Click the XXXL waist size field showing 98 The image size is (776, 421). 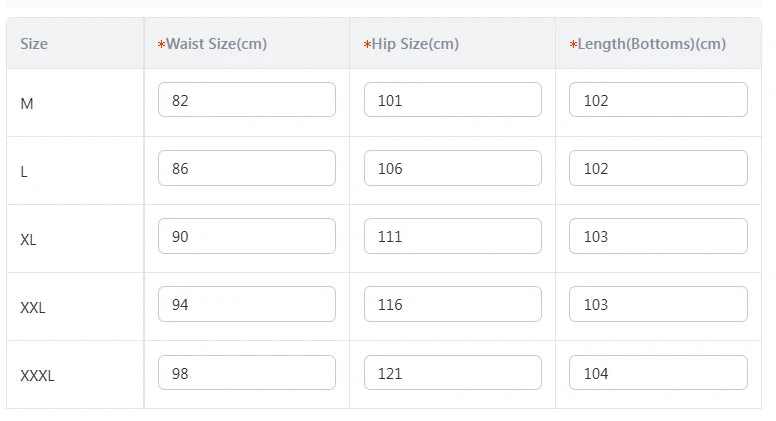point(246,373)
